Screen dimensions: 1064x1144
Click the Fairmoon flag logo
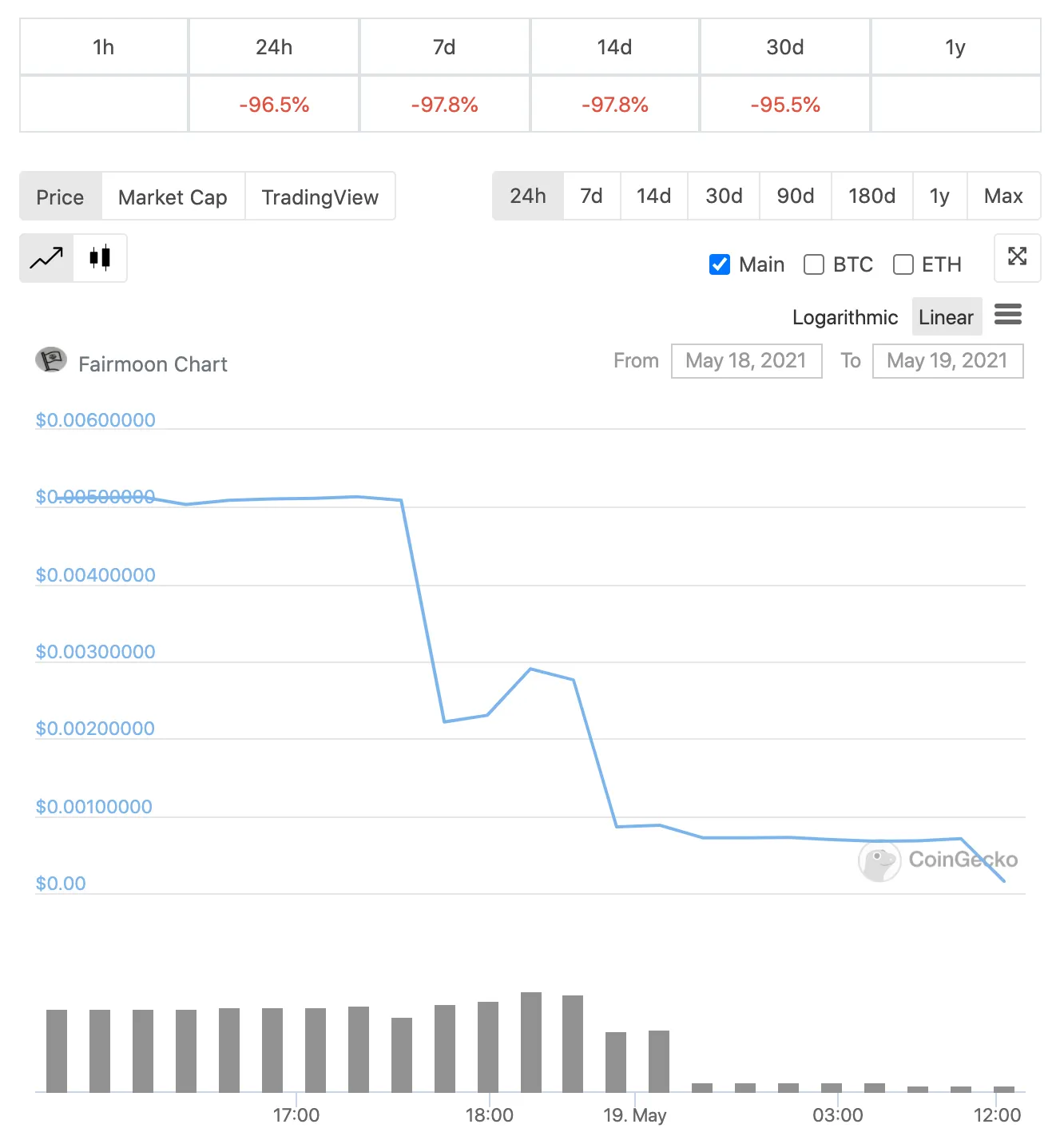tap(51, 360)
